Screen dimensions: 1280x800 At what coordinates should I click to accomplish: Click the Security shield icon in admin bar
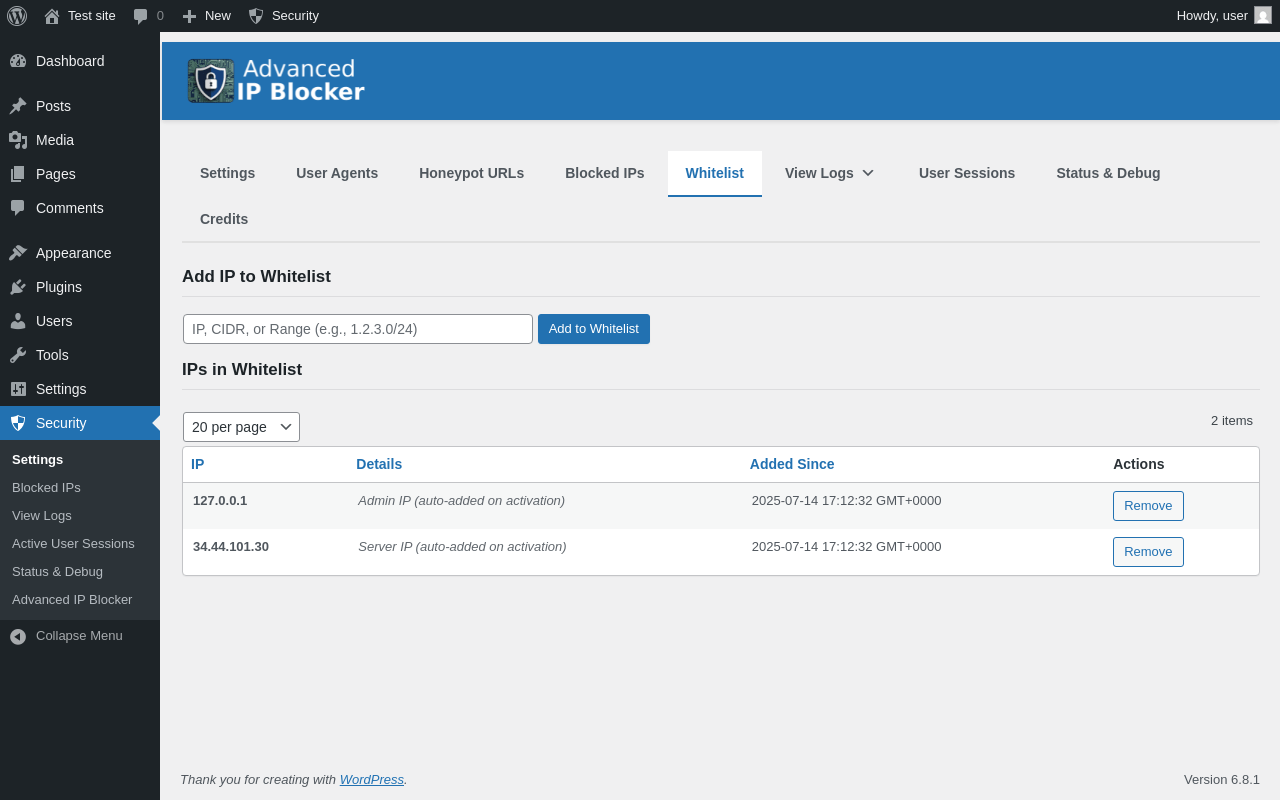pyautogui.click(x=256, y=16)
